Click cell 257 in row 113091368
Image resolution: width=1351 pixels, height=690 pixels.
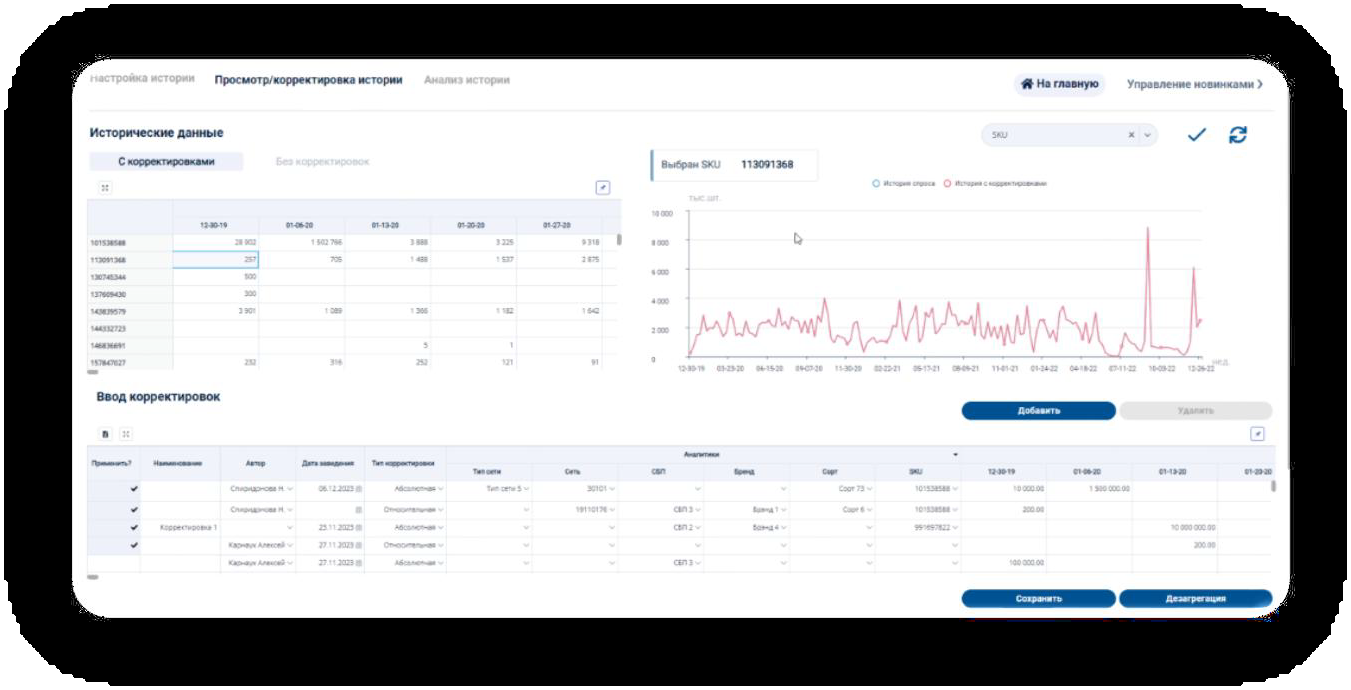[216, 260]
